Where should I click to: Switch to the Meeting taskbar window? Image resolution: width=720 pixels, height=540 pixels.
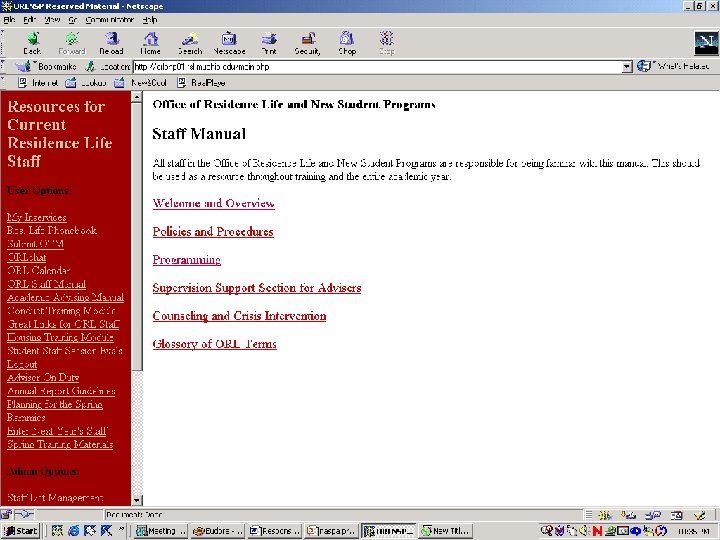coord(161,531)
